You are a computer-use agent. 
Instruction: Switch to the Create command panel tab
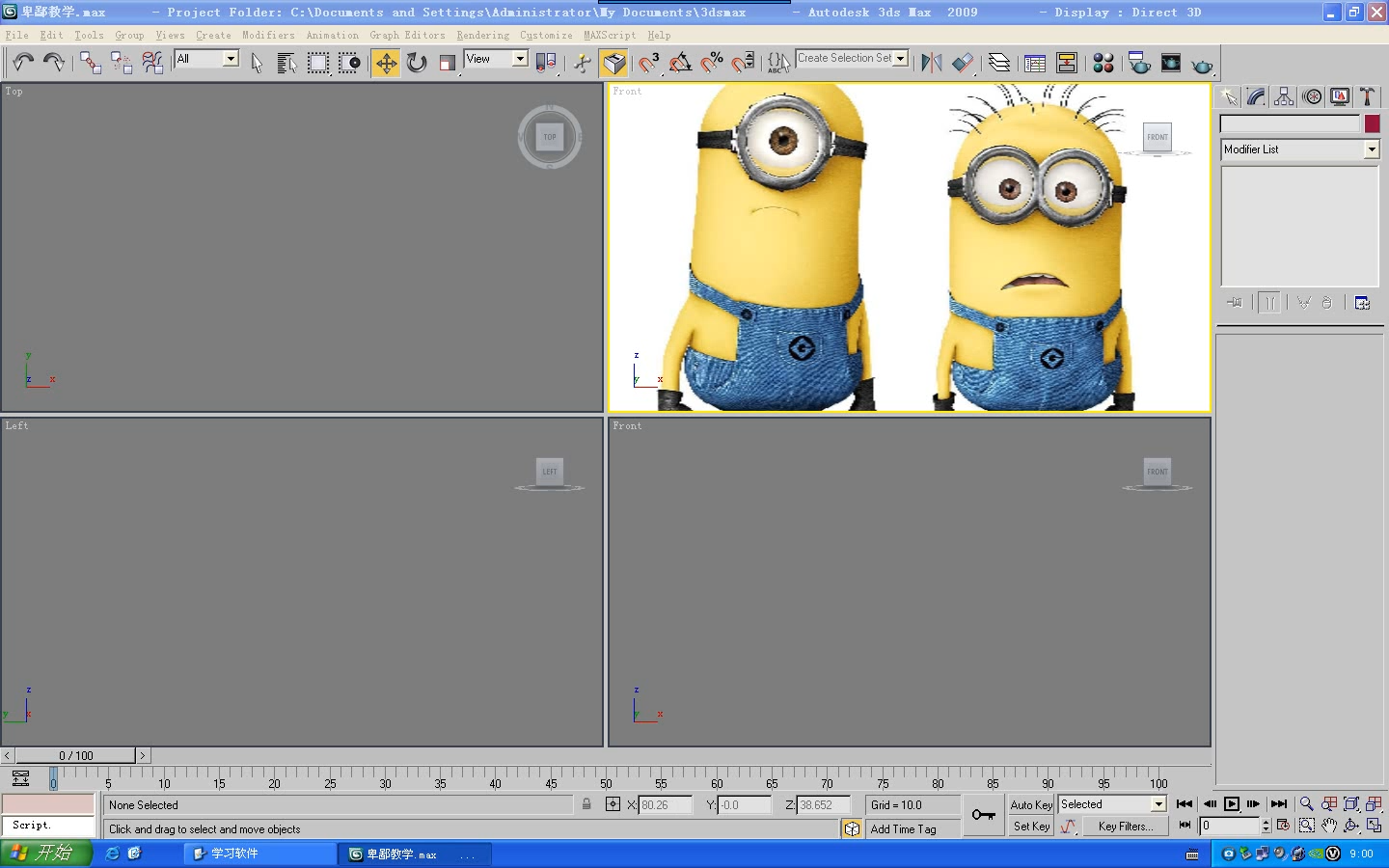coord(1229,96)
